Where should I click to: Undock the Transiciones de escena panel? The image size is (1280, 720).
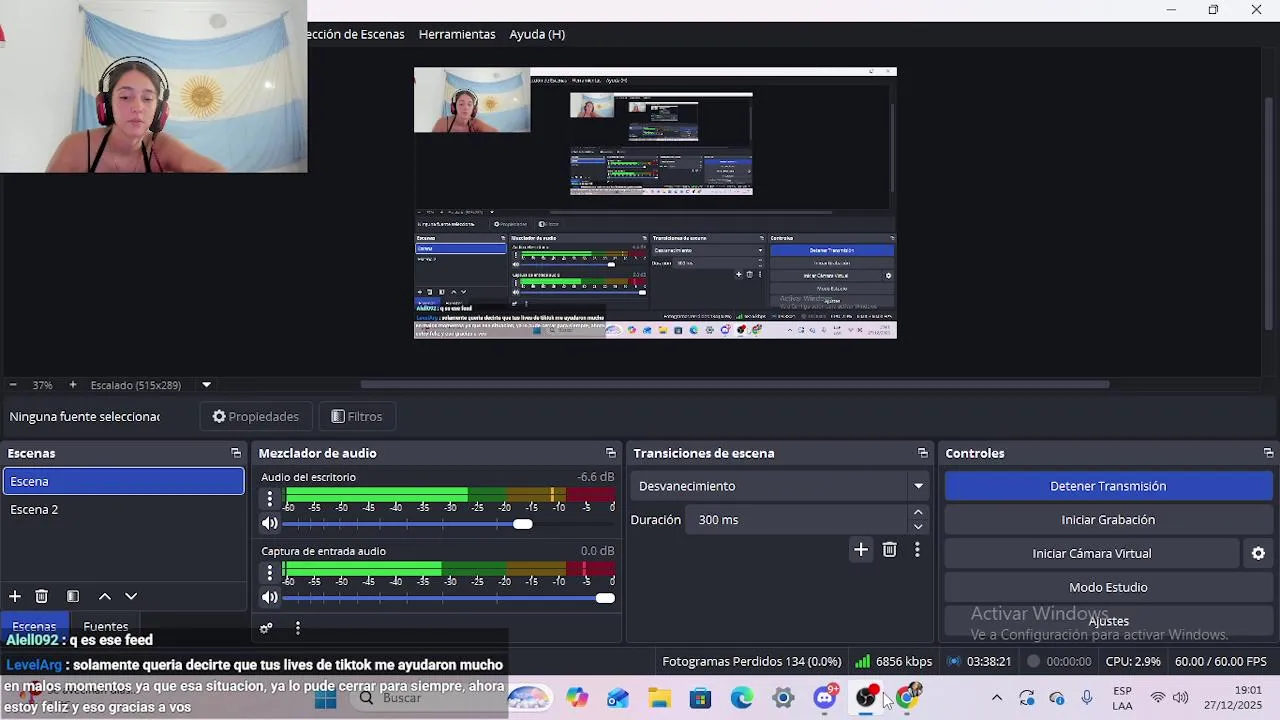tap(922, 453)
